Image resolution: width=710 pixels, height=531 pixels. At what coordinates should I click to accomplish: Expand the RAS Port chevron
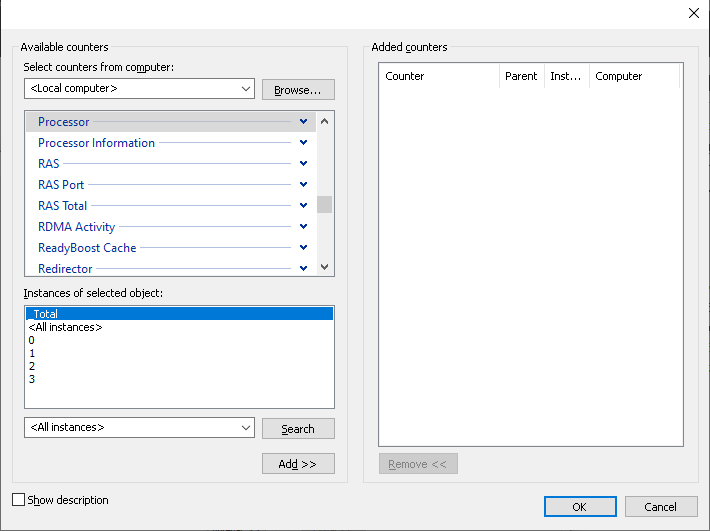pos(303,185)
